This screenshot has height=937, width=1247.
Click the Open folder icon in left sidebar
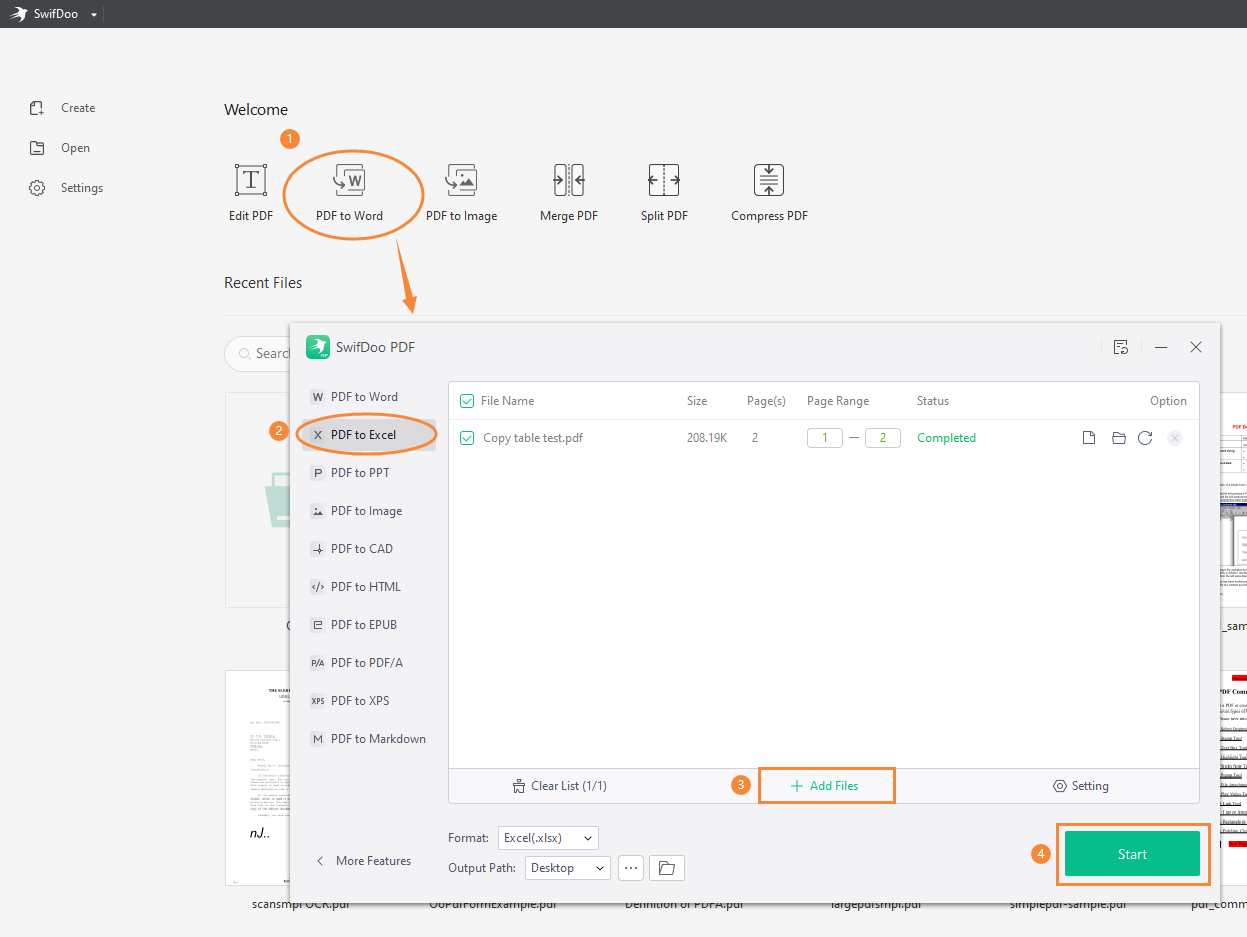(x=37, y=148)
